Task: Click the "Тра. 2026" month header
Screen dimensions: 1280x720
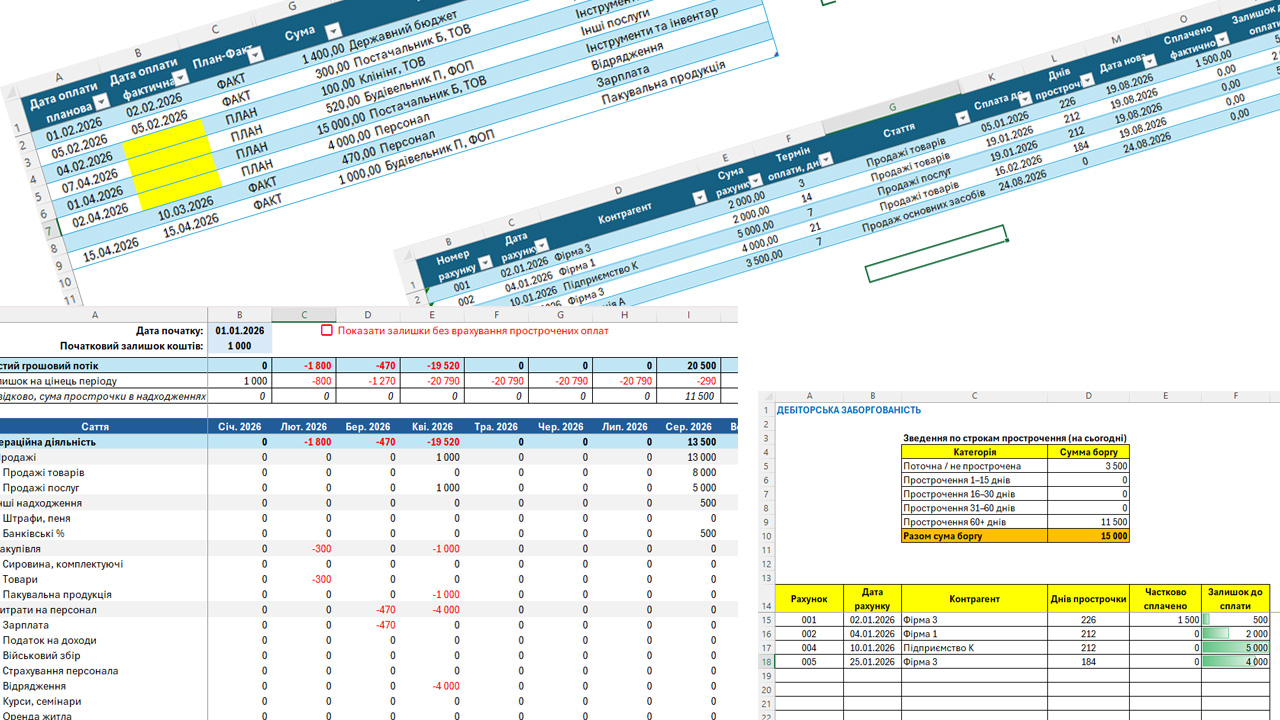Action: (x=496, y=427)
